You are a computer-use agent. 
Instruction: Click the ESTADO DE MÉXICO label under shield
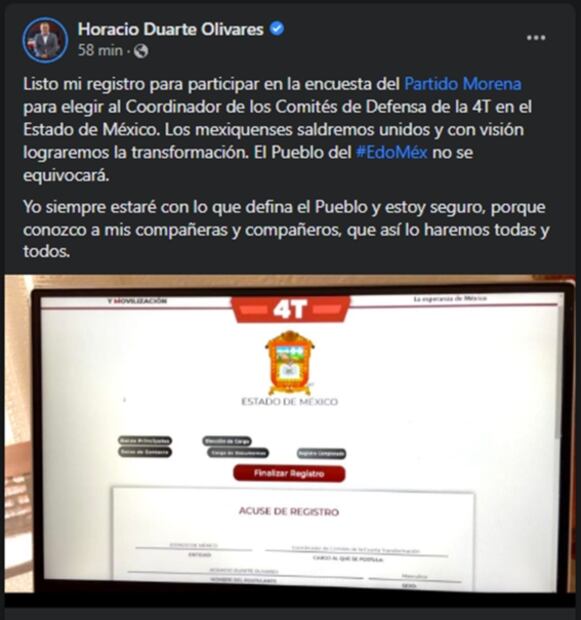290,402
